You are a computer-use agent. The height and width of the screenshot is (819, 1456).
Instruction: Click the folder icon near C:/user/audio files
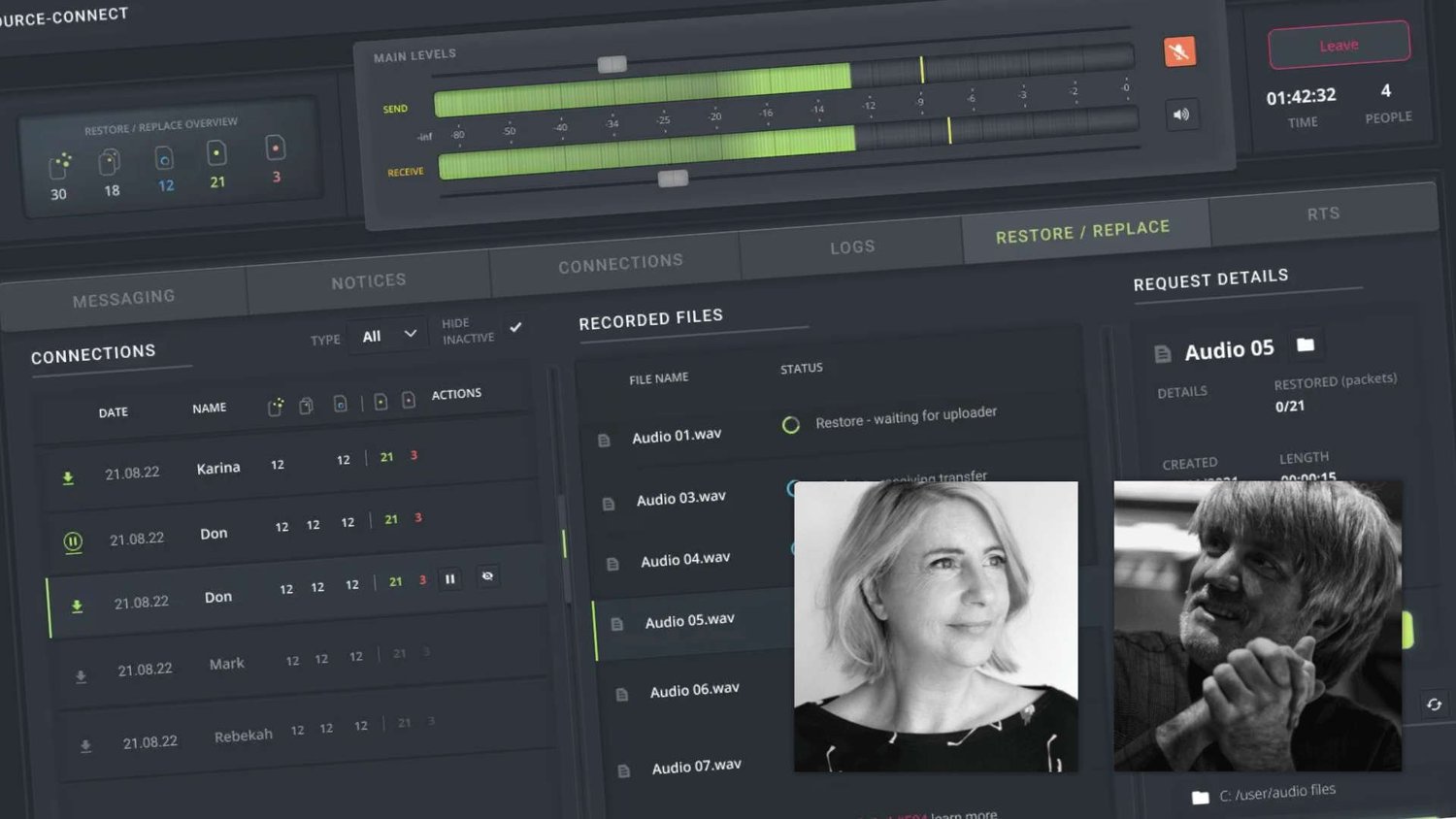pyautogui.click(x=1199, y=797)
